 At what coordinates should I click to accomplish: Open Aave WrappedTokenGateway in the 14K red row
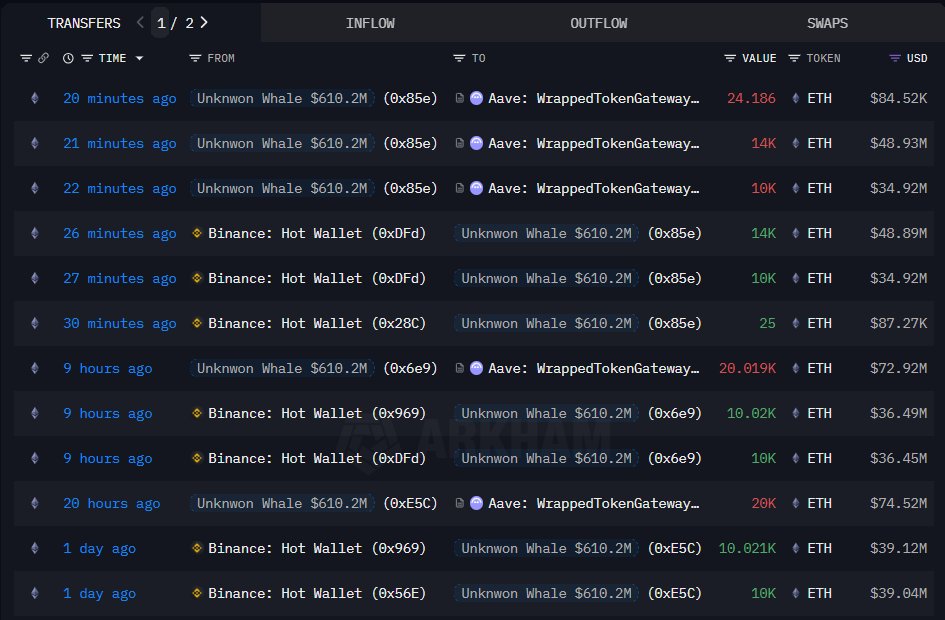(x=594, y=143)
